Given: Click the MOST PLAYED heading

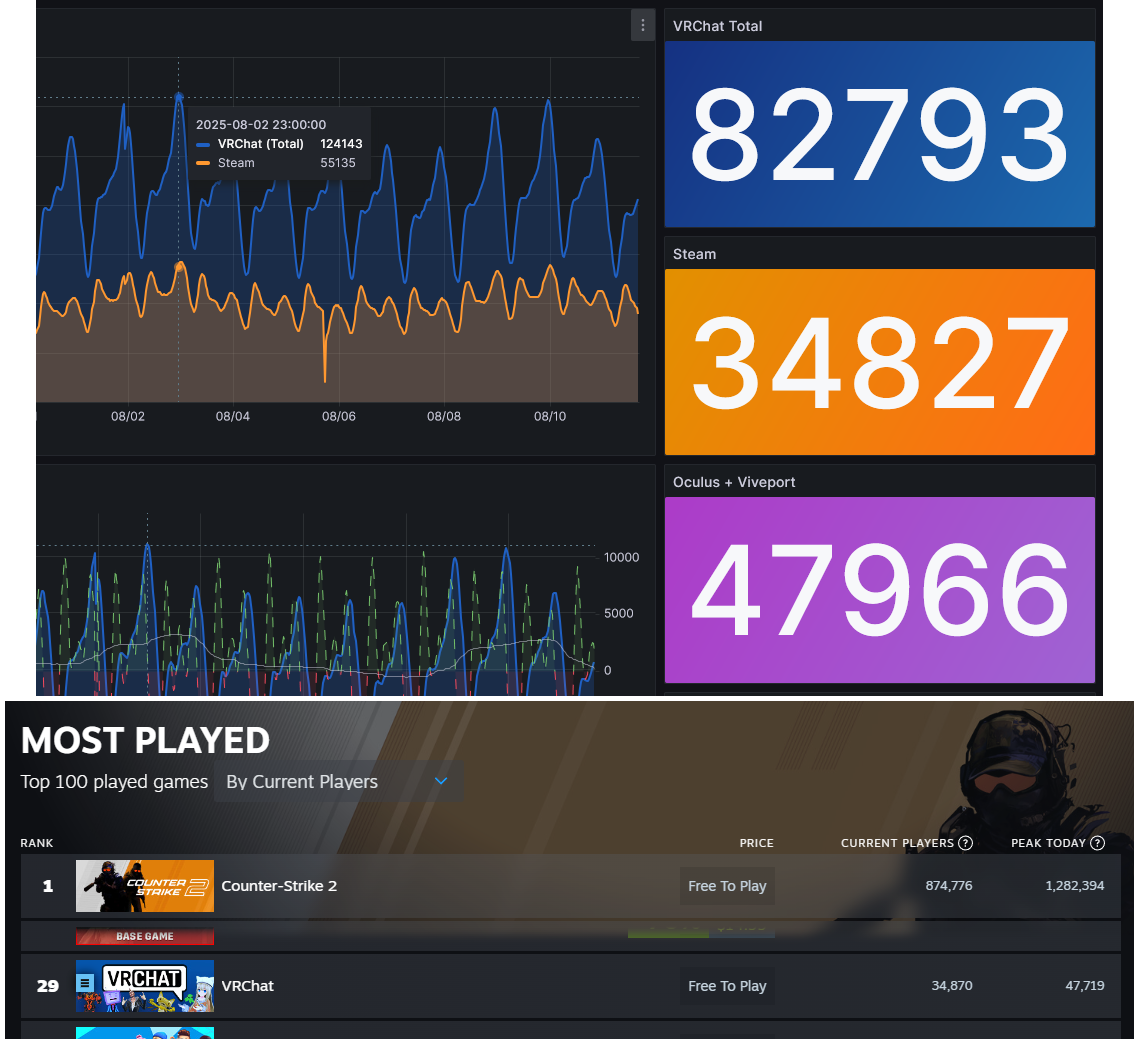Looking at the screenshot, I should (145, 741).
